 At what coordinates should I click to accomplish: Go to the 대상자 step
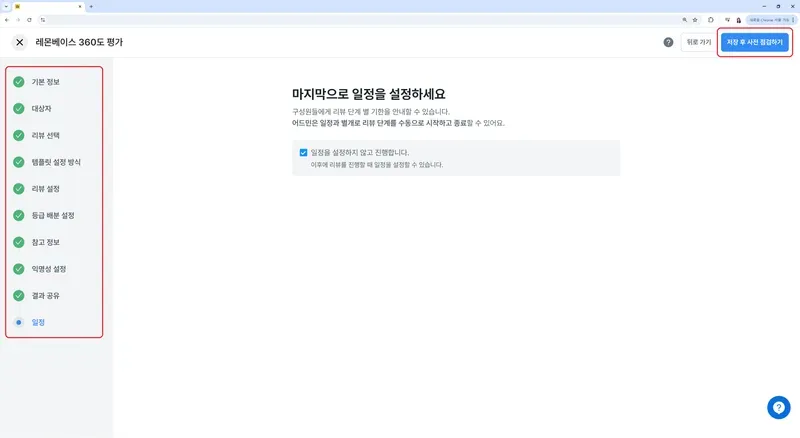[41, 109]
